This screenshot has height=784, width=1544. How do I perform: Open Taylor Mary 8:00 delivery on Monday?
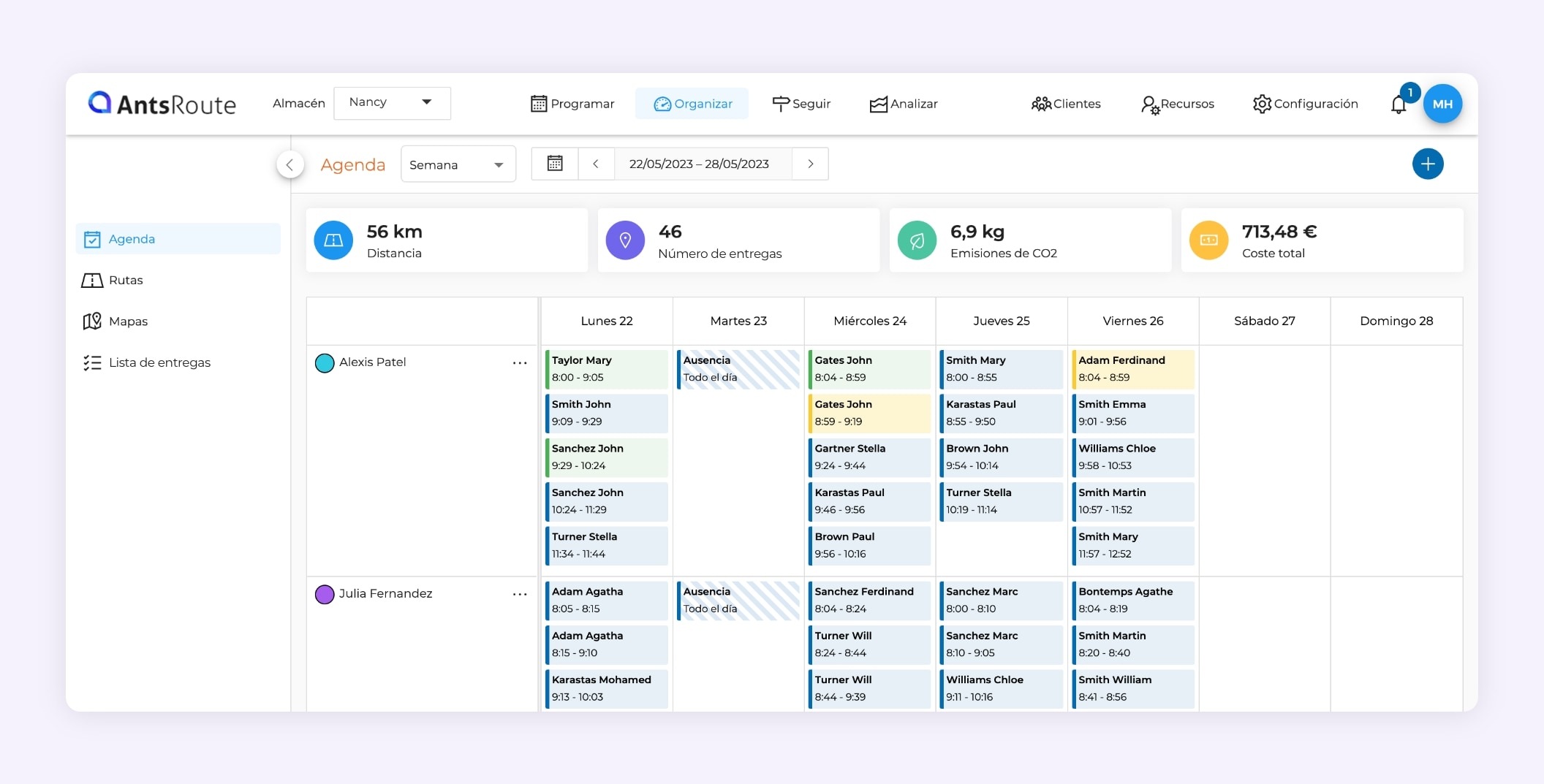coord(606,369)
